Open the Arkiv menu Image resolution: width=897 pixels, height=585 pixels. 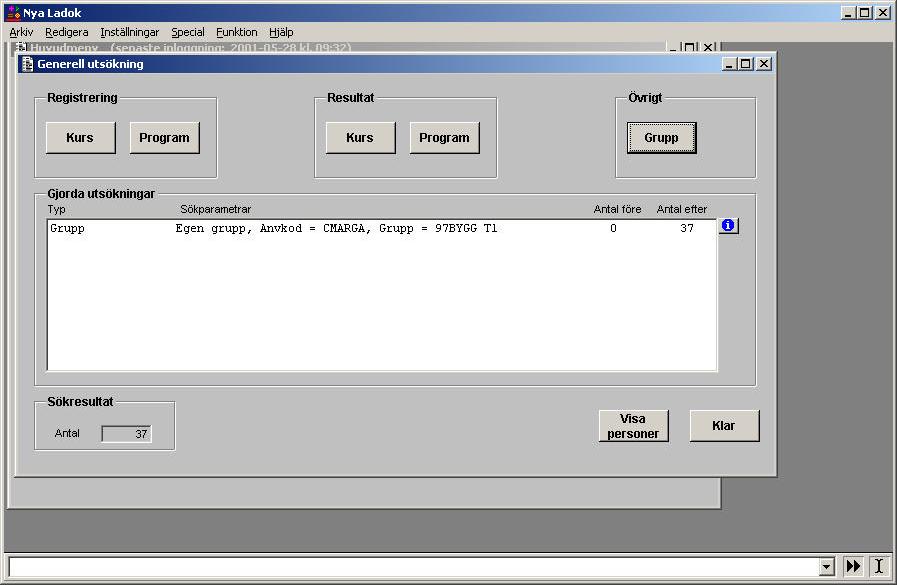tap(21, 33)
